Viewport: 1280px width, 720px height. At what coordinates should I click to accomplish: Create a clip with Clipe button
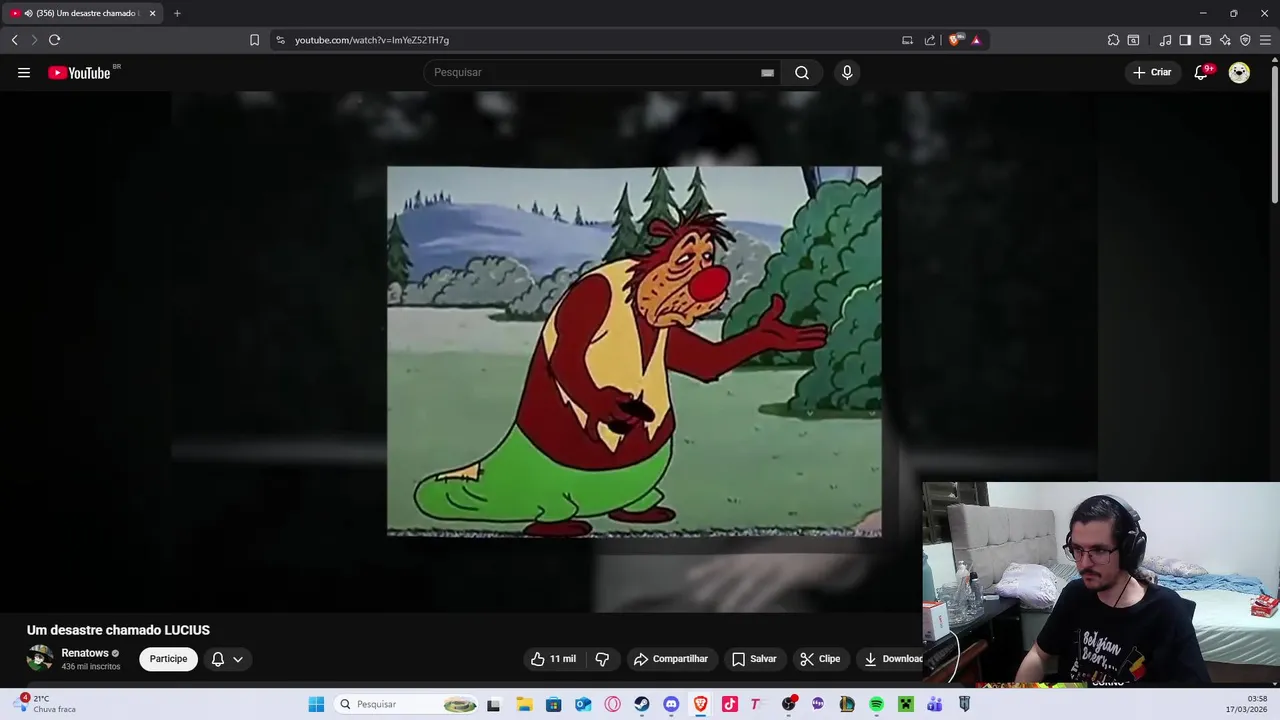tap(820, 659)
